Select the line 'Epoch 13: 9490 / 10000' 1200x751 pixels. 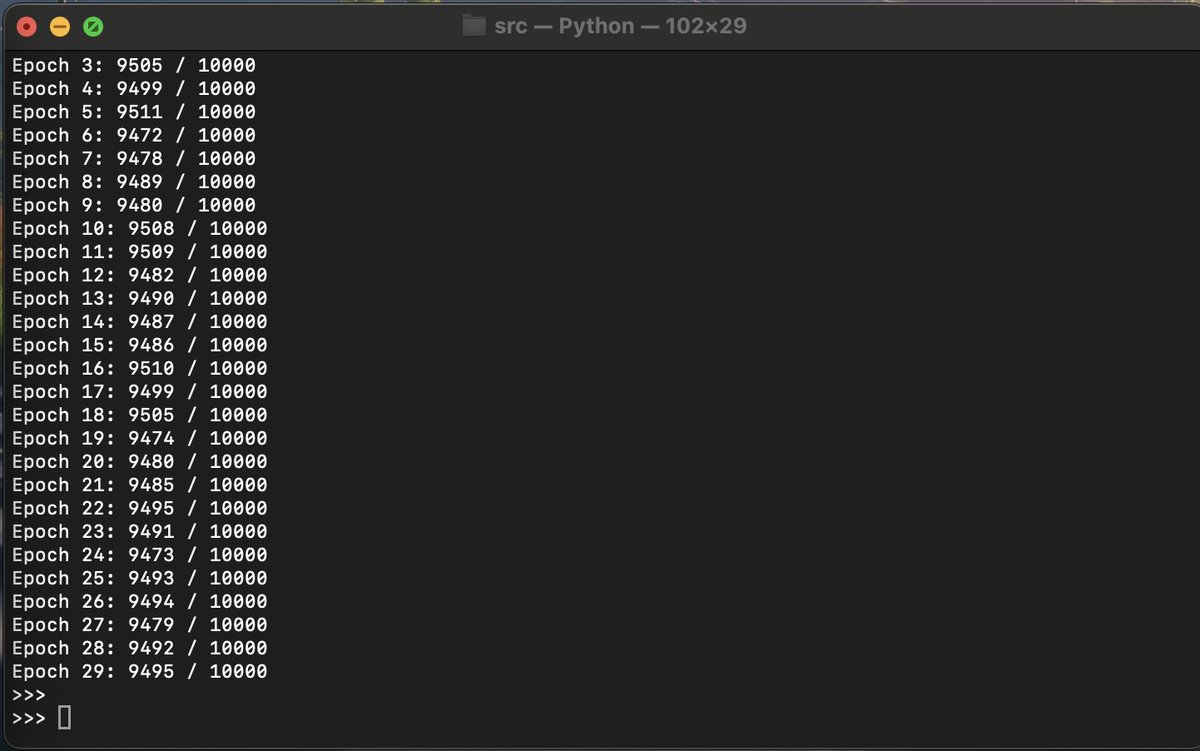point(140,299)
